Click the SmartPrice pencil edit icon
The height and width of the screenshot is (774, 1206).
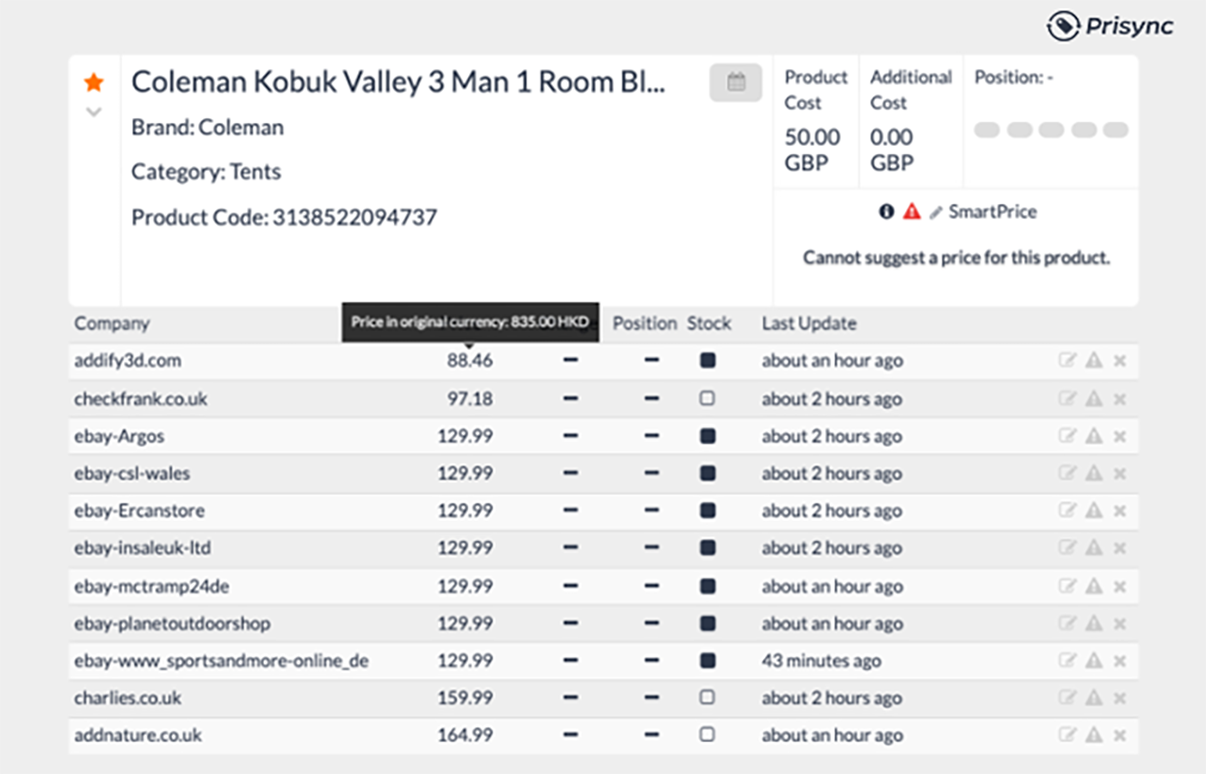[x=936, y=212]
